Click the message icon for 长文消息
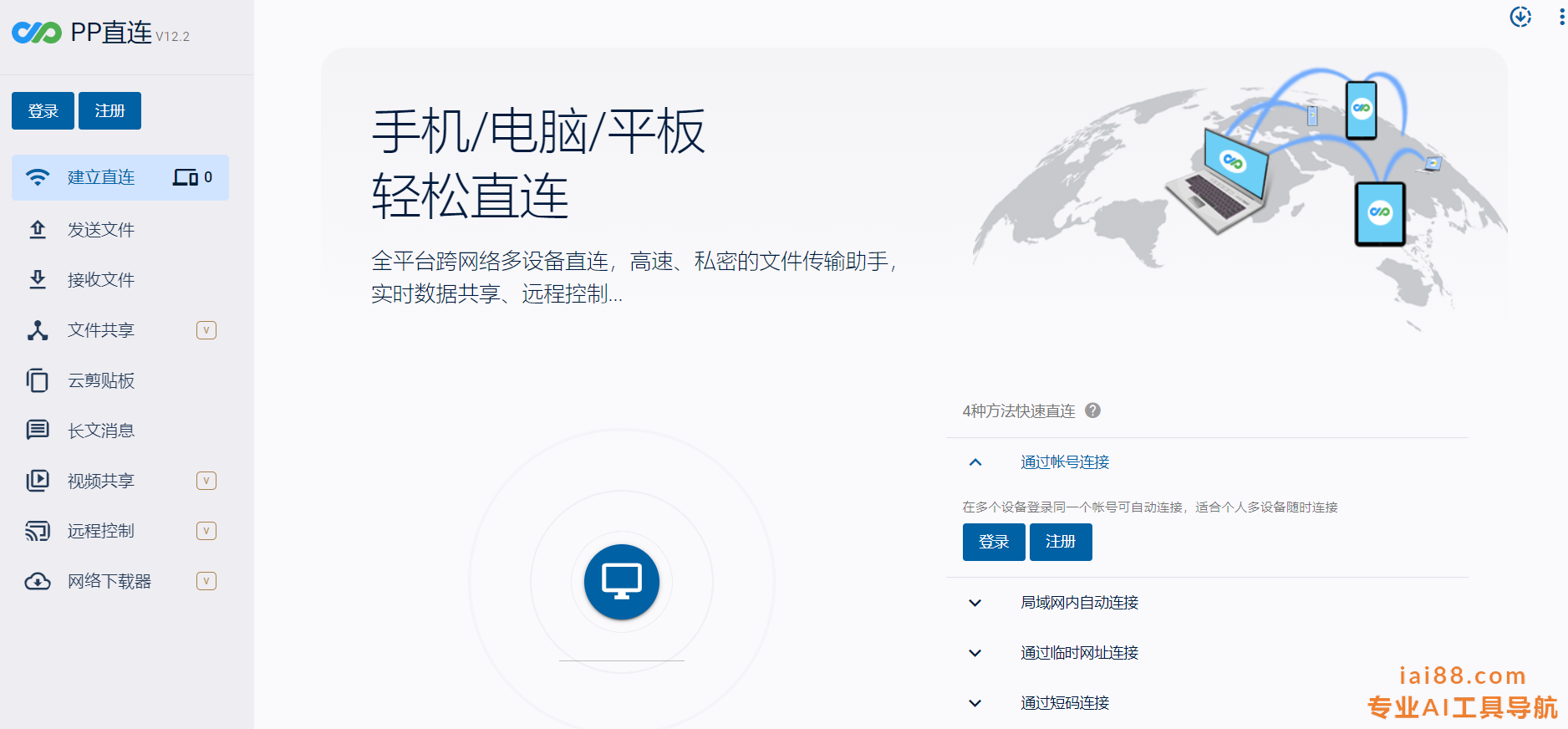This screenshot has width=1568, height=729. coord(38,431)
